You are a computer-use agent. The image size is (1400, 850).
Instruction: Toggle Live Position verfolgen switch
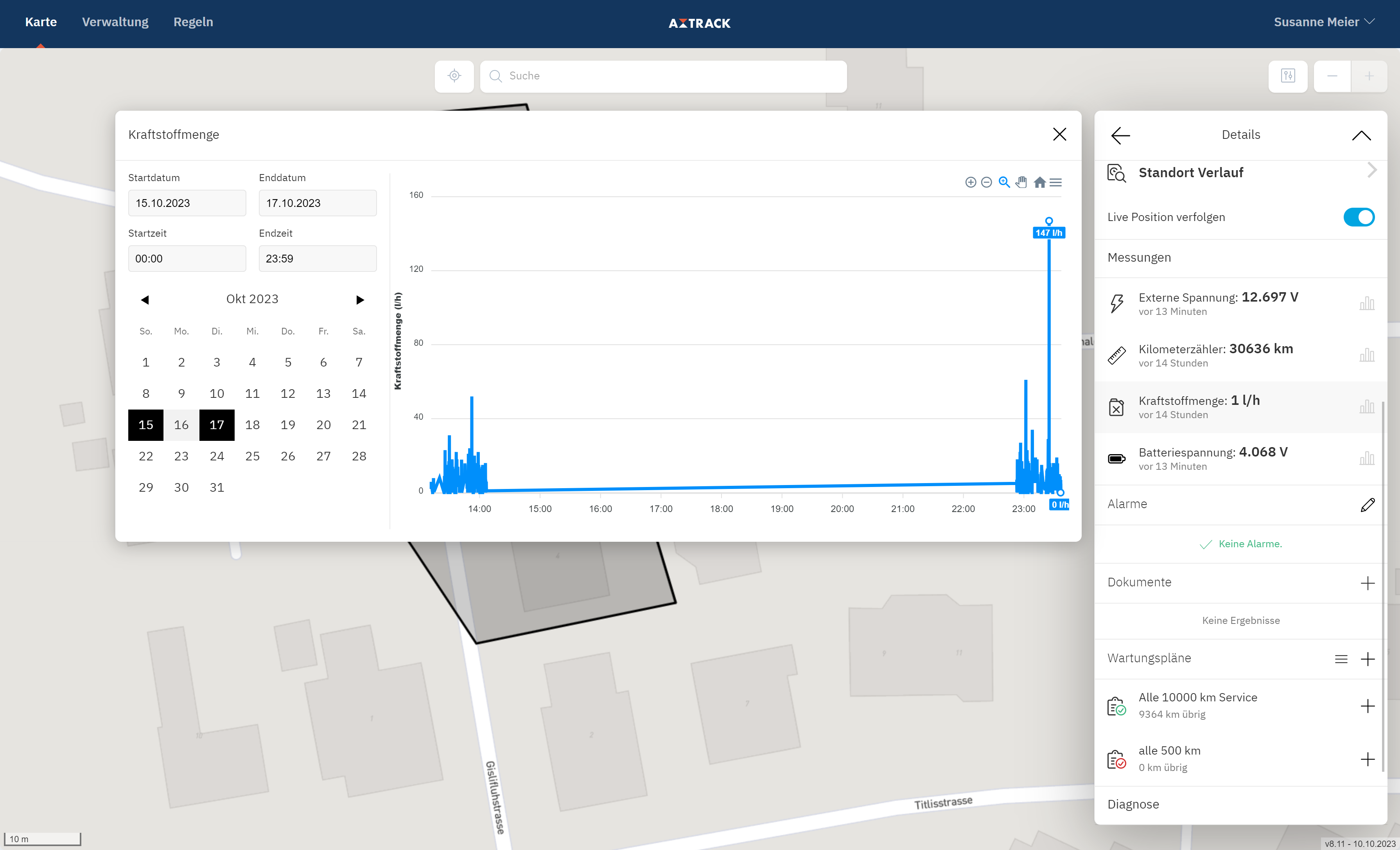pyautogui.click(x=1359, y=217)
